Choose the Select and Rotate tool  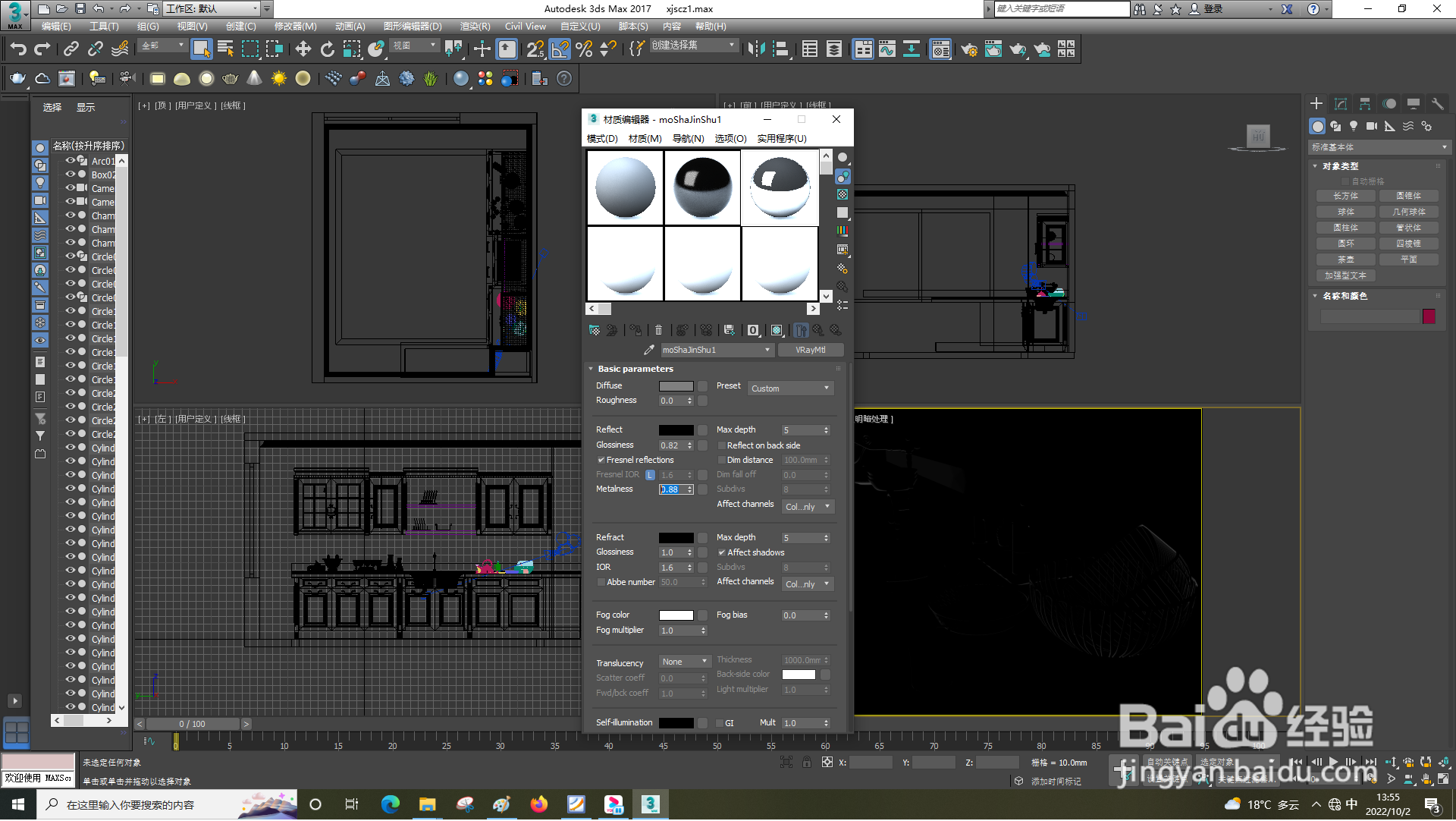tap(327, 49)
